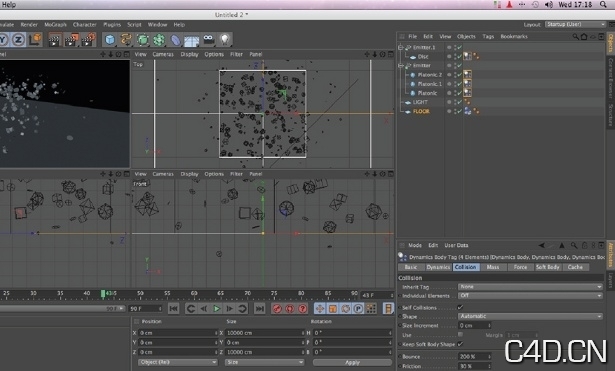The height and width of the screenshot is (371, 615).
Task: Open the deformer objects icon
Action: (175, 40)
